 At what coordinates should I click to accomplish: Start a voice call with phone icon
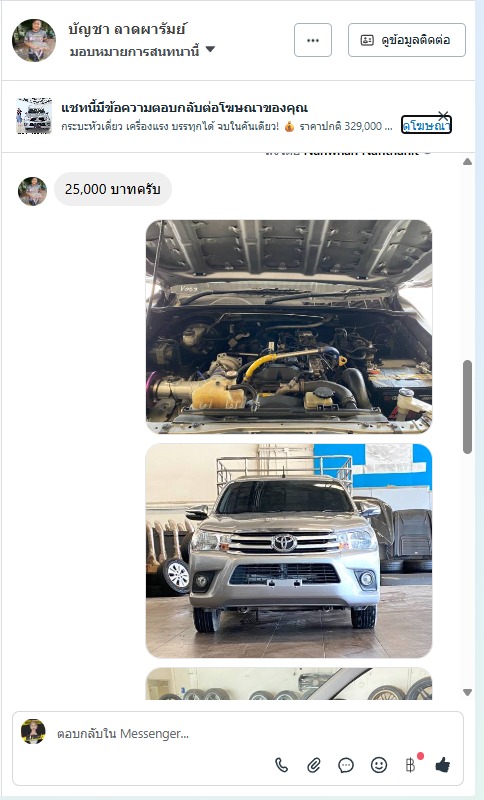(x=282, y=765)
